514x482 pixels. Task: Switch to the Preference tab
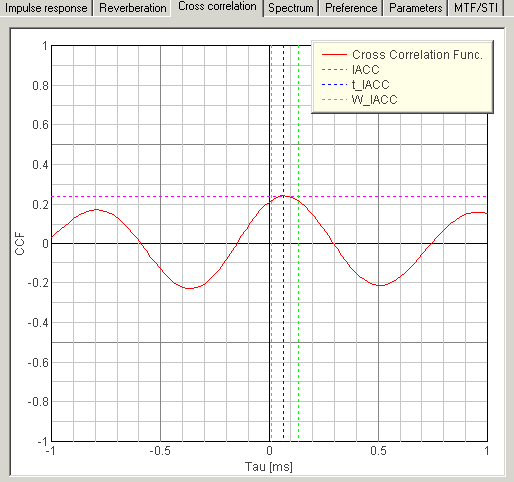[x=351, y=8]
